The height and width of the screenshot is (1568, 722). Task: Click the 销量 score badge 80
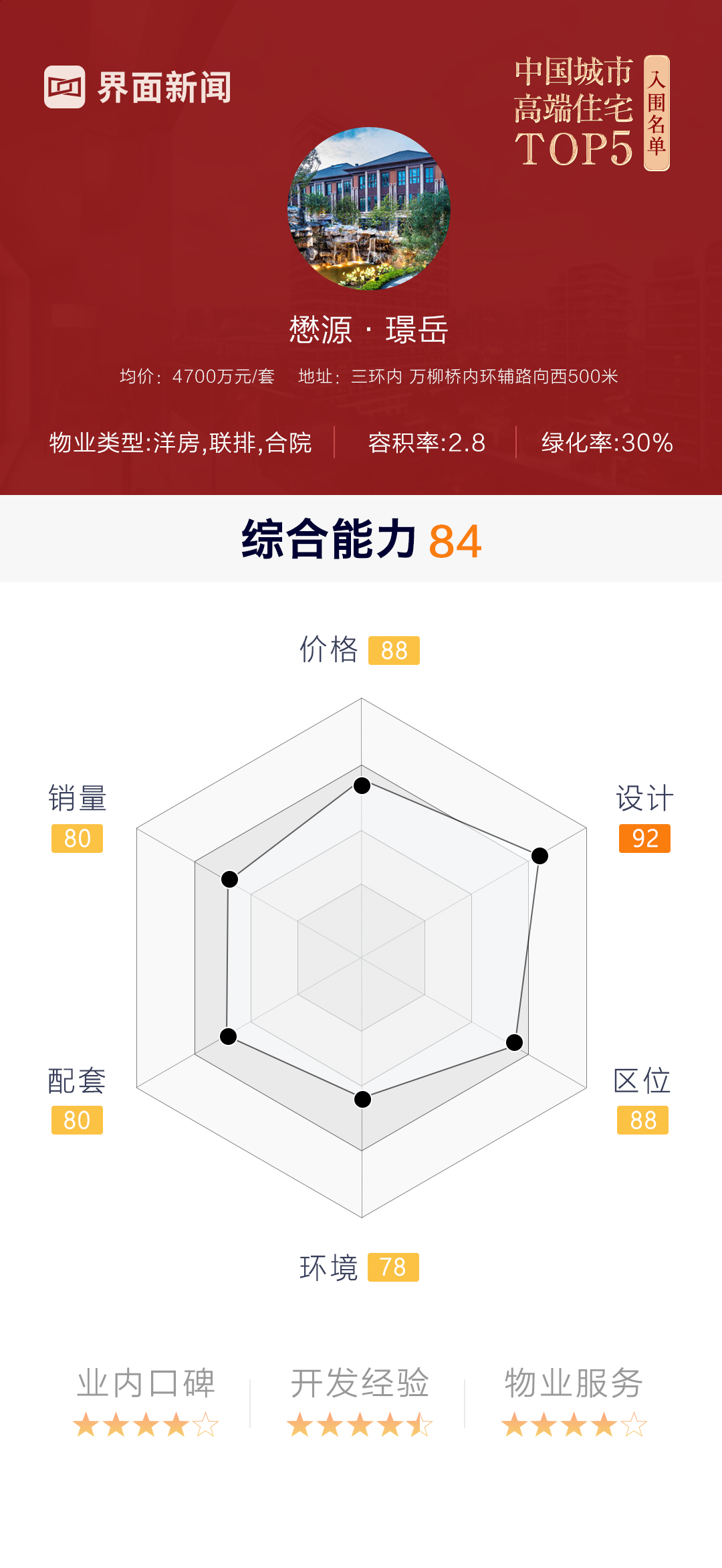pos(77,838)
